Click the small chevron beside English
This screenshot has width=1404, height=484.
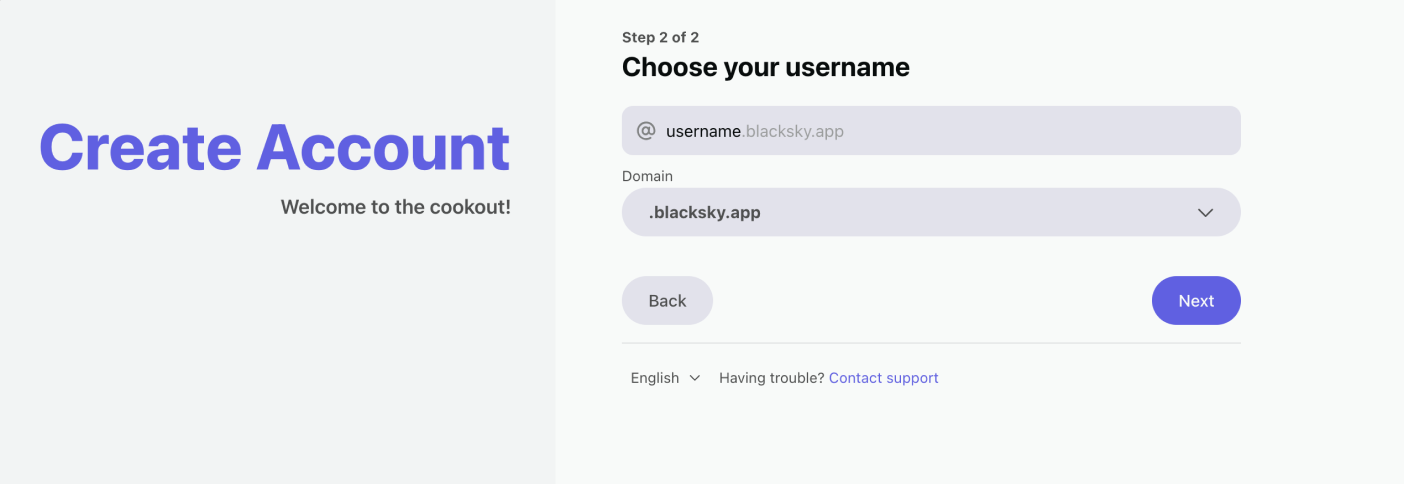[x=695, y=378]
